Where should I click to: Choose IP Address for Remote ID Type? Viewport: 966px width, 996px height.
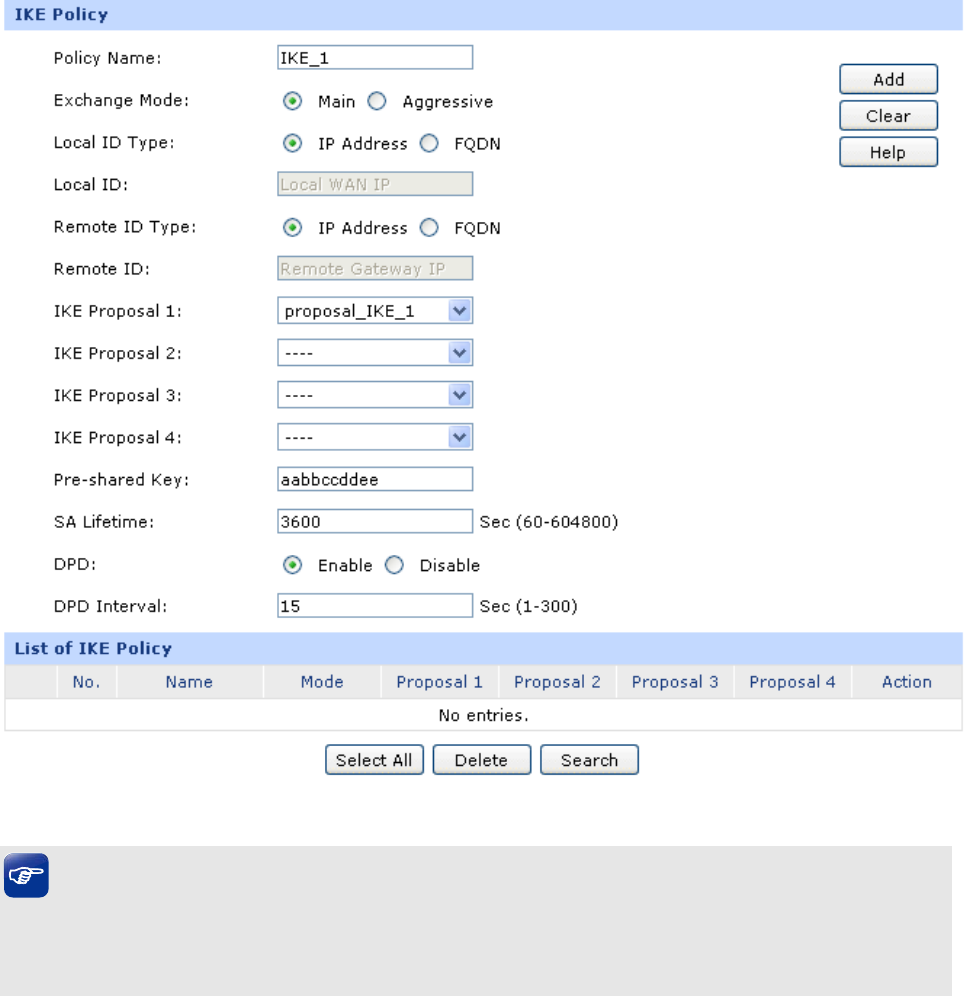[x=292, y=227]
